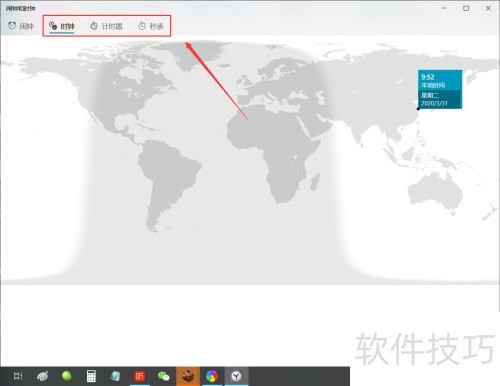Image resolution: width=500 pixels, height=386 pixels.
Task: Switch to the colorful pinwheel app in taskbar
Action: tap(212, 376)
